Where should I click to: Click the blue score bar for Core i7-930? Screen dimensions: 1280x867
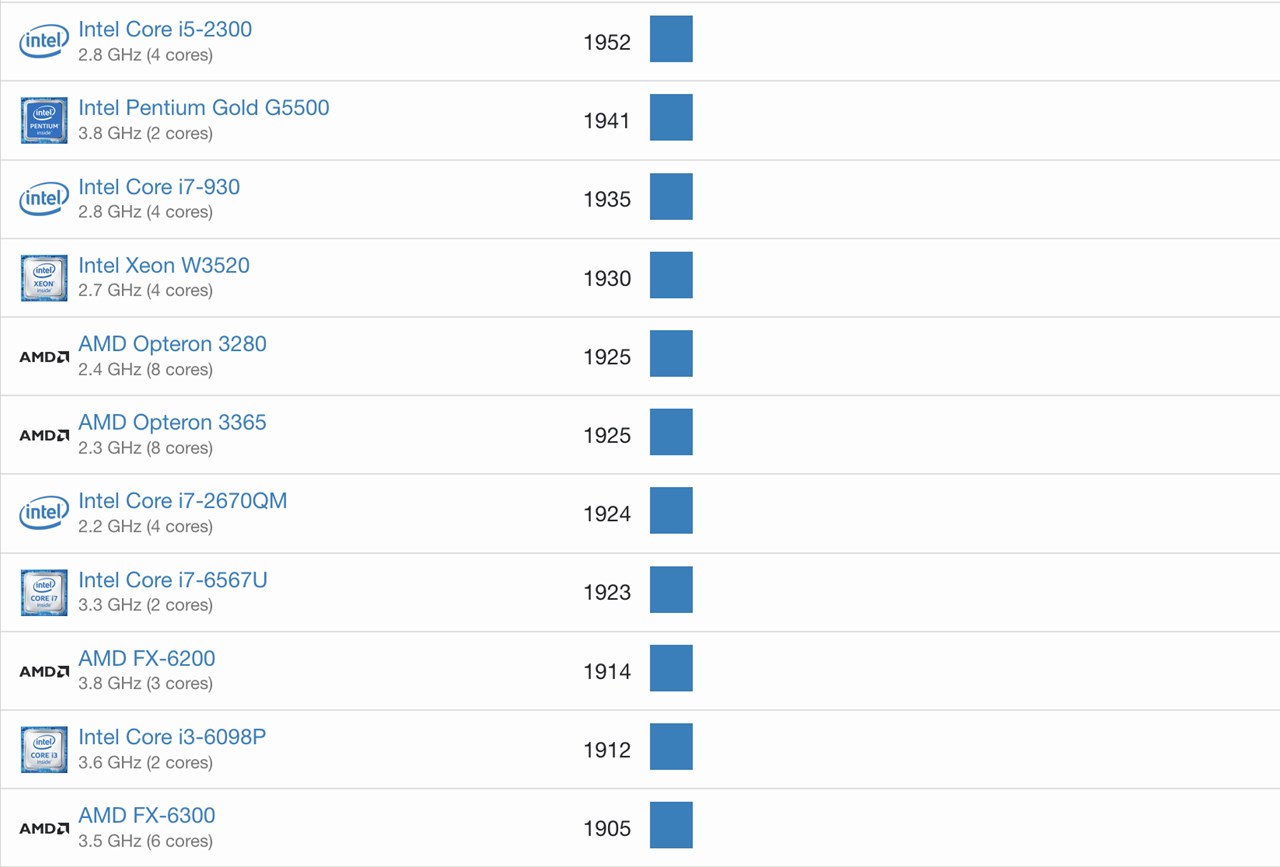[x=671, y=196]
